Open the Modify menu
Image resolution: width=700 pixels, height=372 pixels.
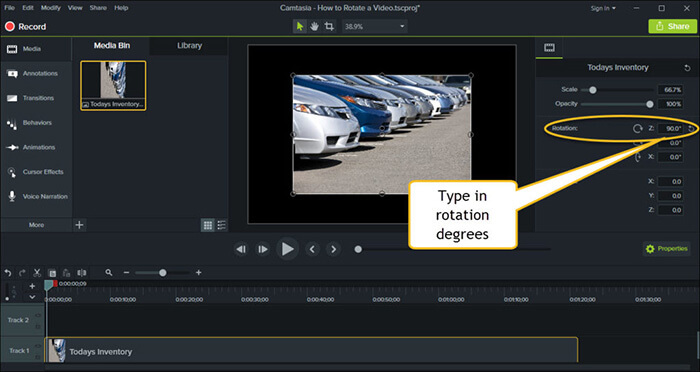click(x=51, y=8)
